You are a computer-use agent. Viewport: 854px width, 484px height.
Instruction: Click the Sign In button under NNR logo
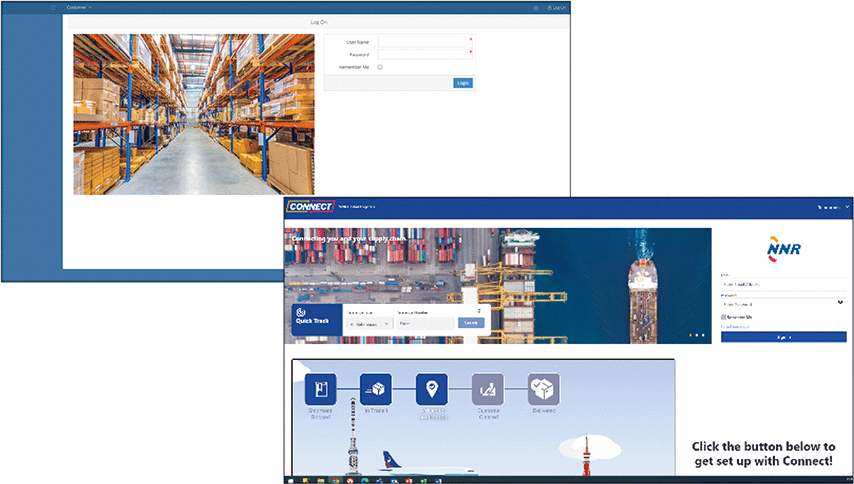pos(783,337)
